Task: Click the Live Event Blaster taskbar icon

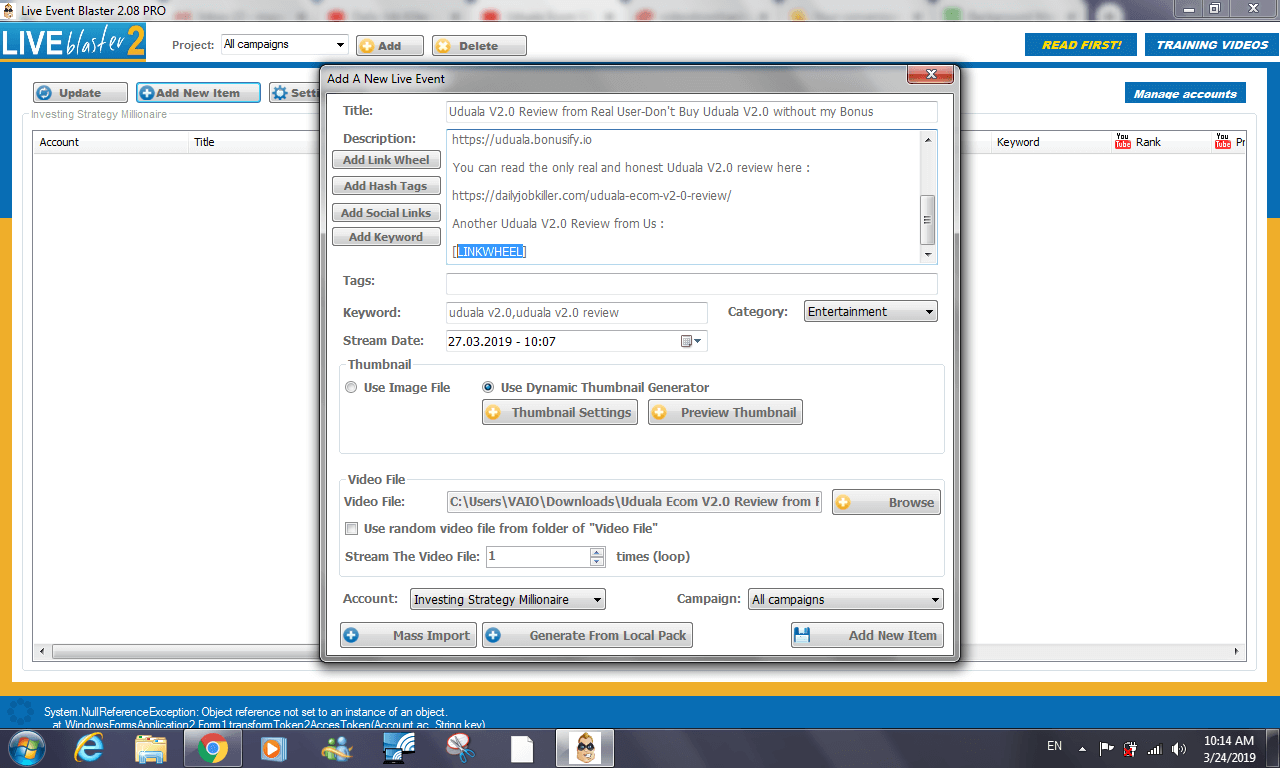Action: tap(585, 748)
